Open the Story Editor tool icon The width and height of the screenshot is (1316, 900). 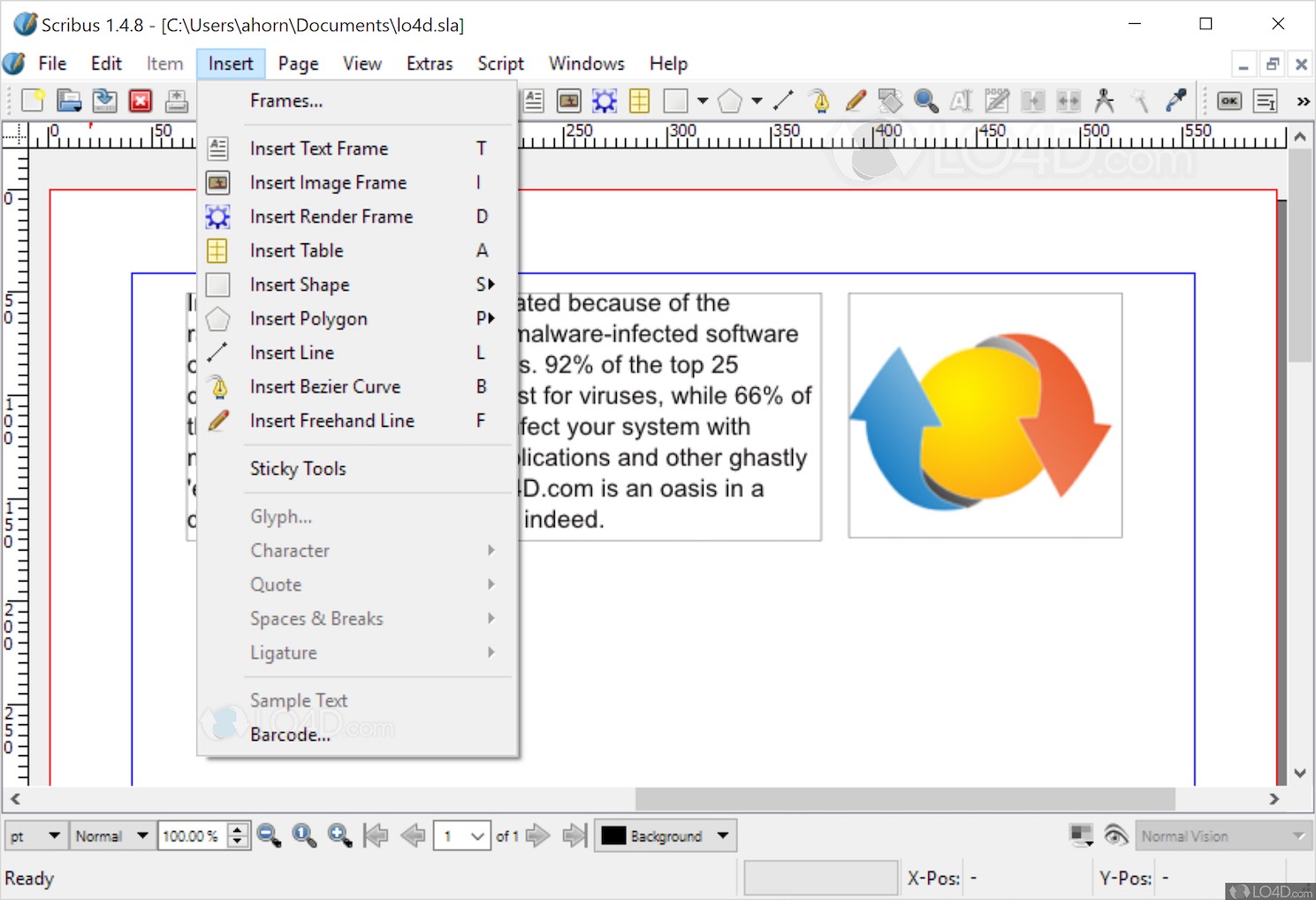(x=997, y=101)
